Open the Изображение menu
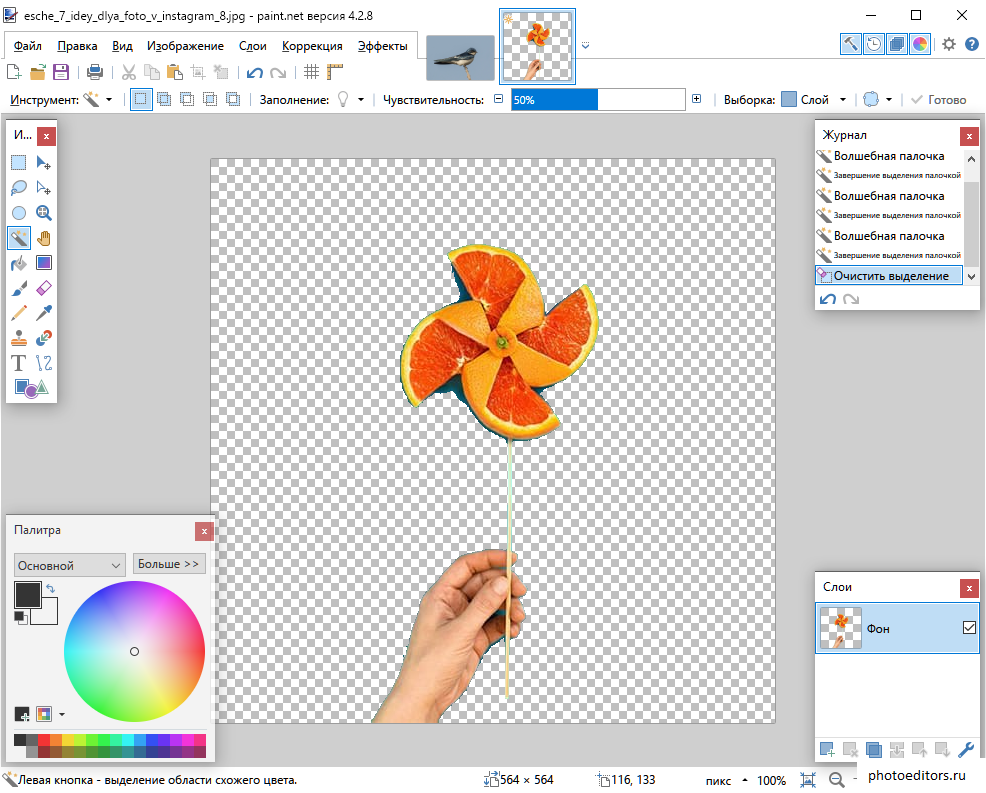This screenshot has width=986, height=793. point(186,46)
